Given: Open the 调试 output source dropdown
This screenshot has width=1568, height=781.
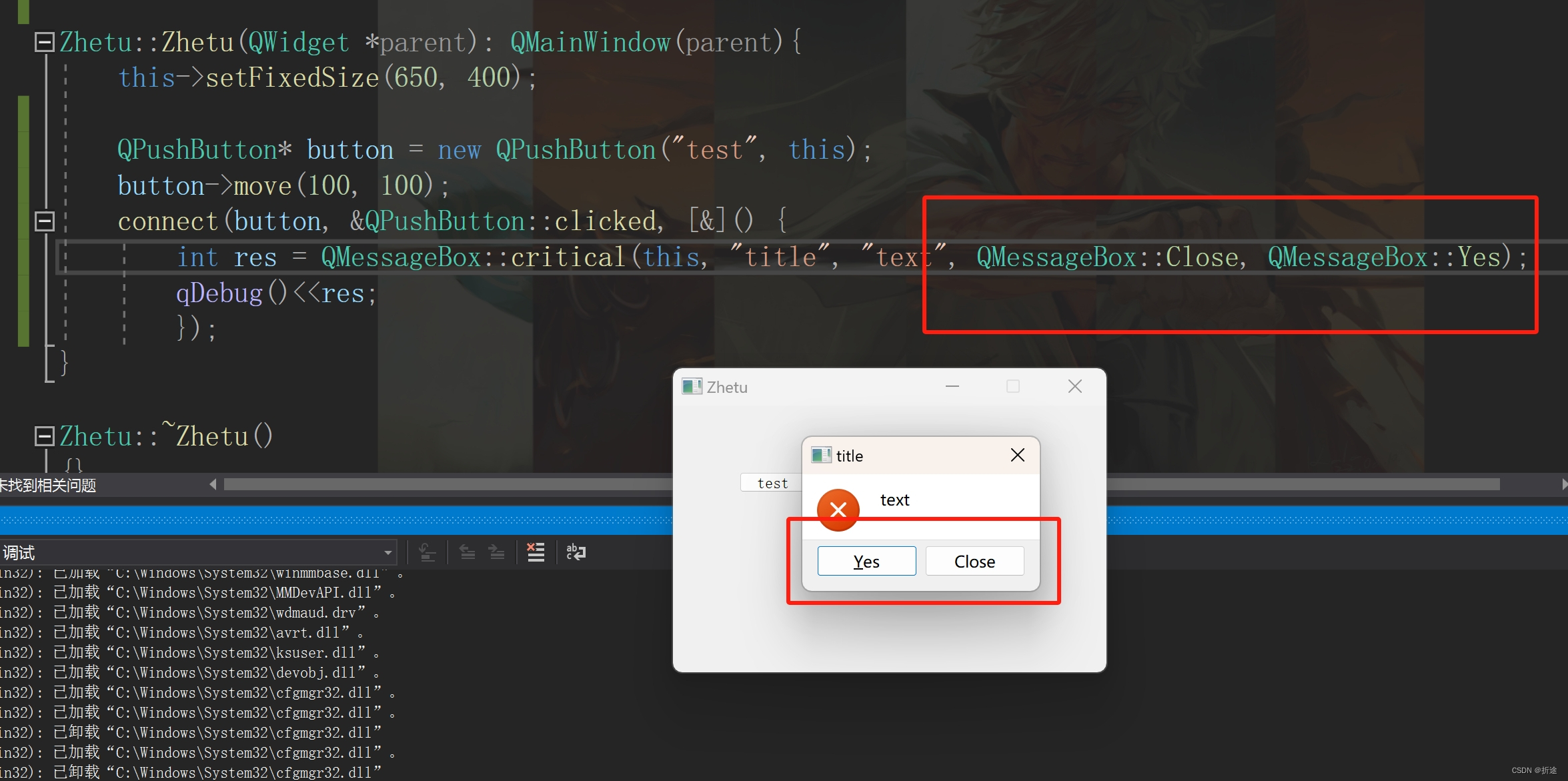Looking at the screenshot, I should [x=387, y=553].
